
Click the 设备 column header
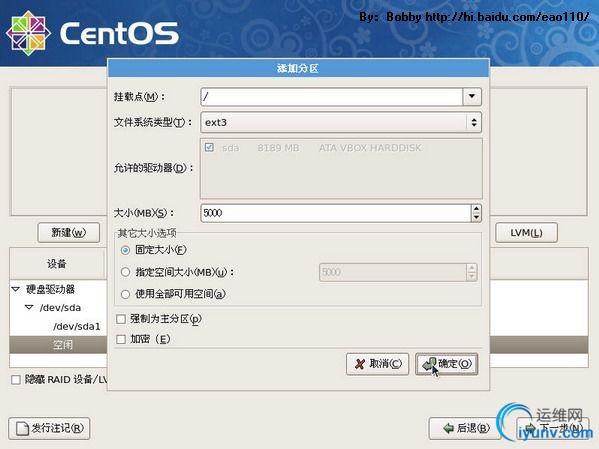coord(57,264)
